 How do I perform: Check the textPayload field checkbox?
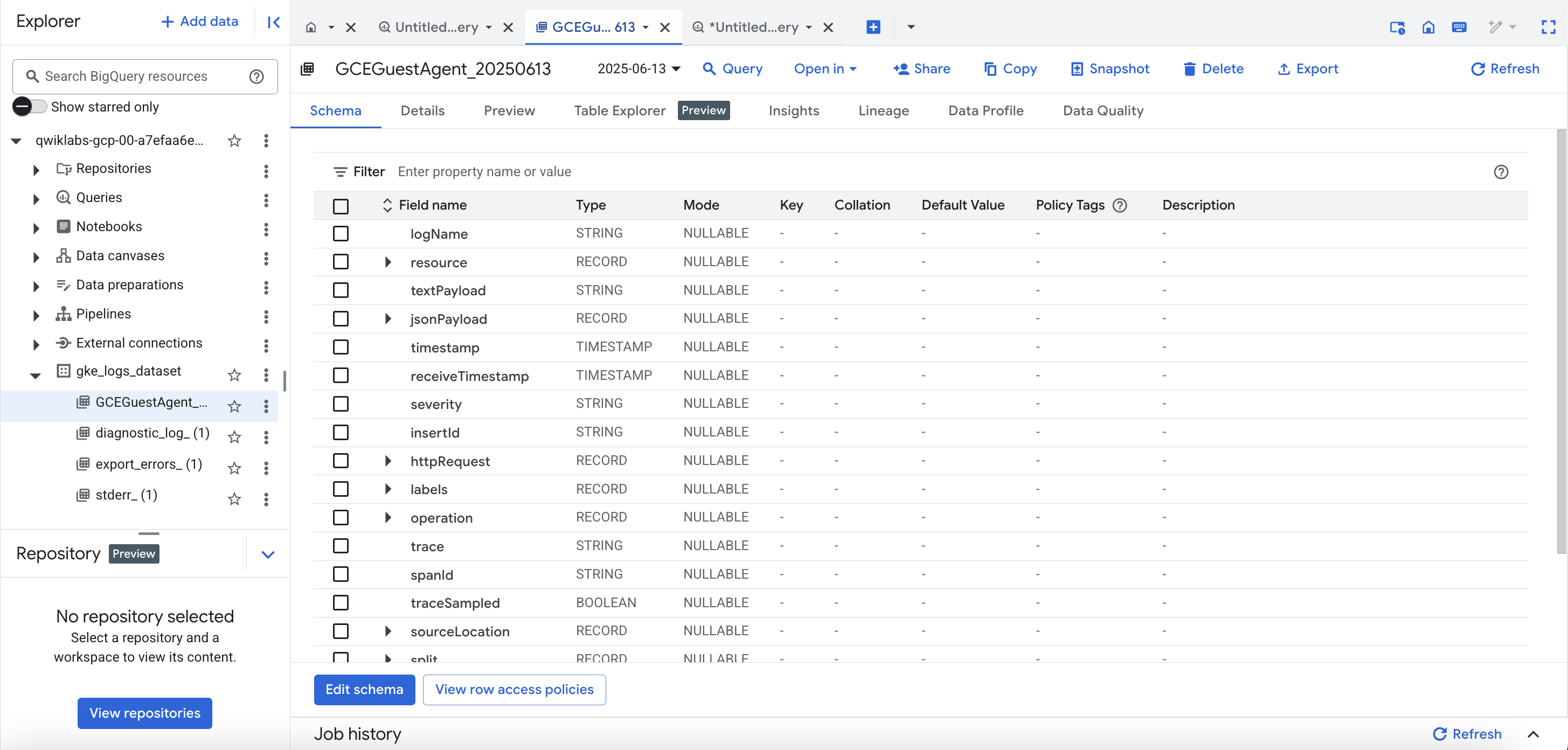pos(341,290)
